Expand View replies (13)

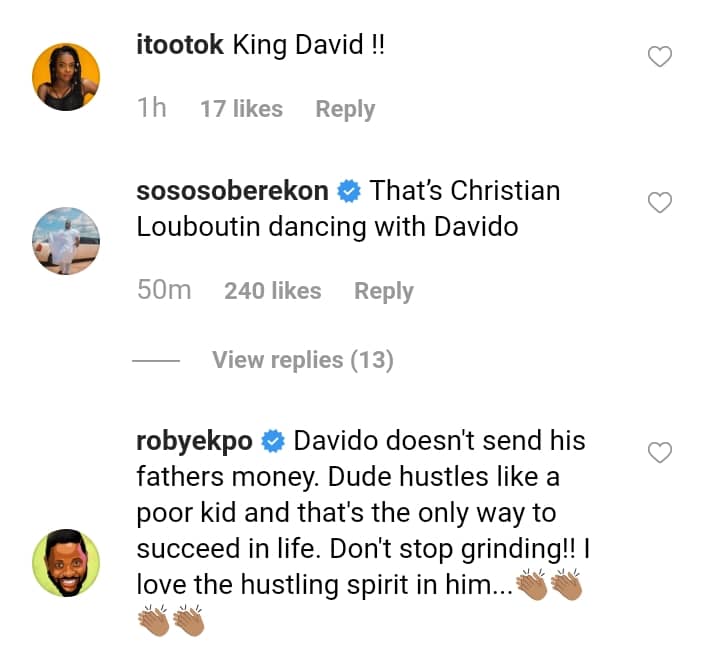coord(302,360)
